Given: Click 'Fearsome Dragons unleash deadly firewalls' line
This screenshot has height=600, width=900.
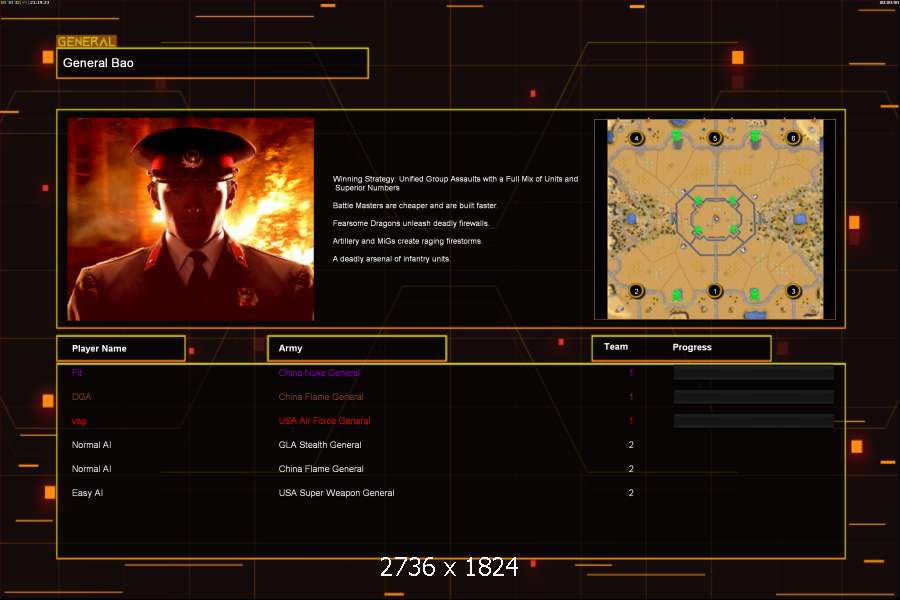Looking at the screenshot, I should (x=411, y=223).
